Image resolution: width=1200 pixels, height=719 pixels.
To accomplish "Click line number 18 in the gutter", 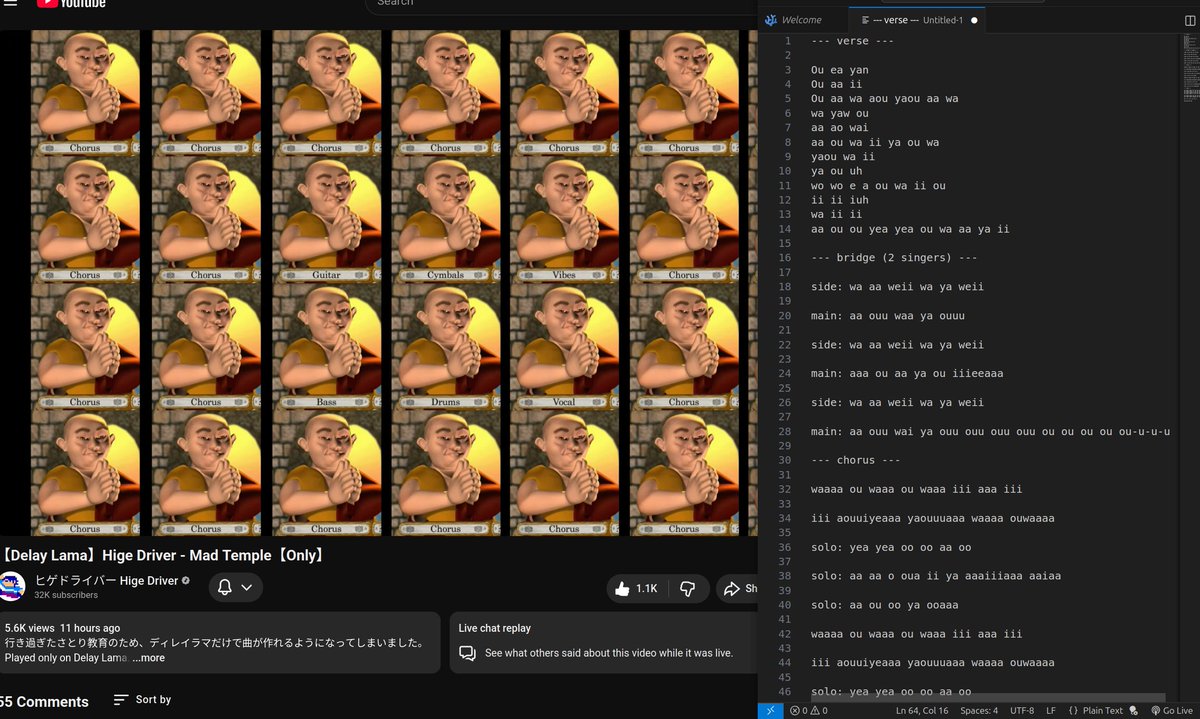I will [784, 287].
